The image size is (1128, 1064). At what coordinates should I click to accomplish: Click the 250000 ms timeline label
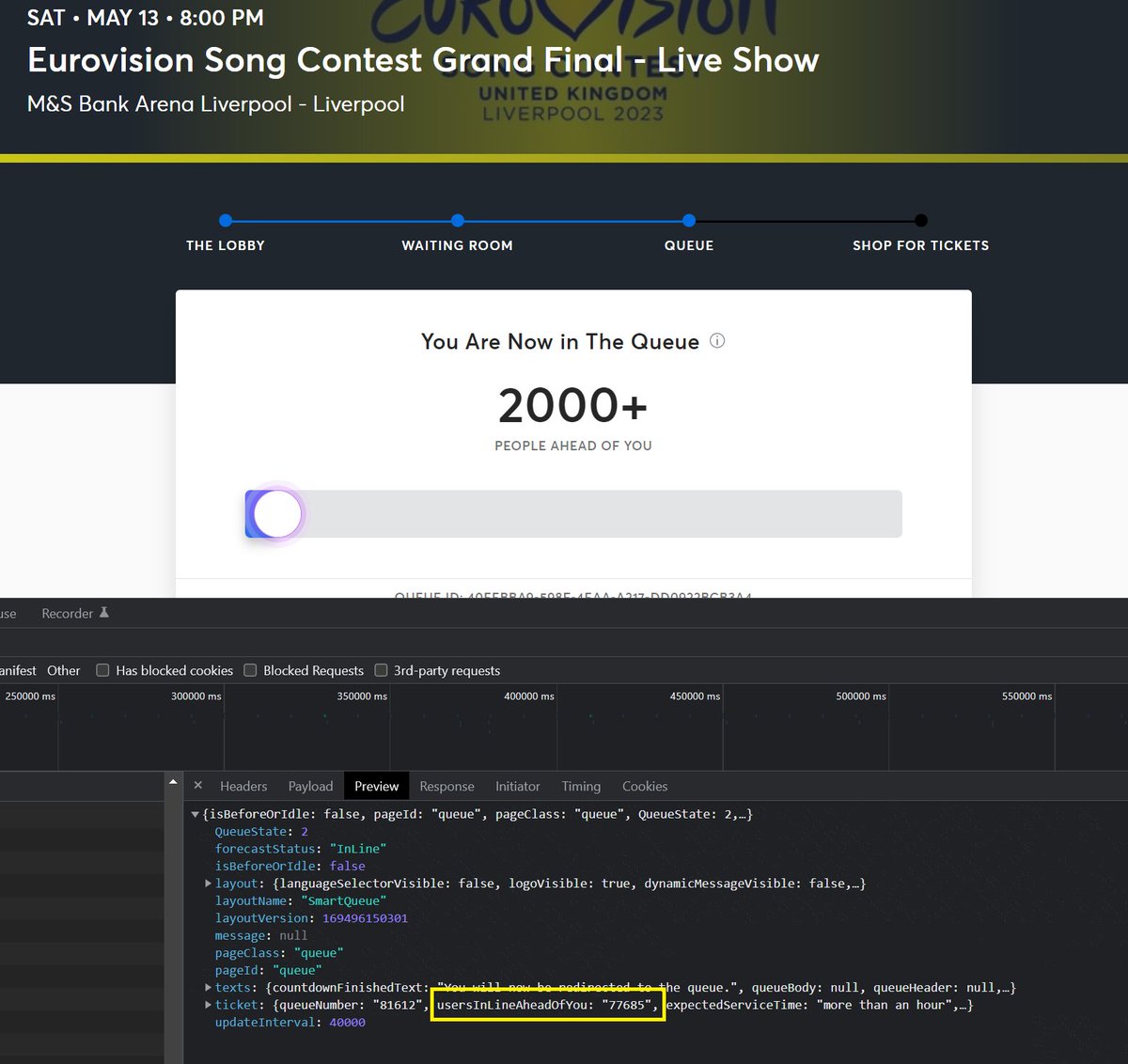30,696
